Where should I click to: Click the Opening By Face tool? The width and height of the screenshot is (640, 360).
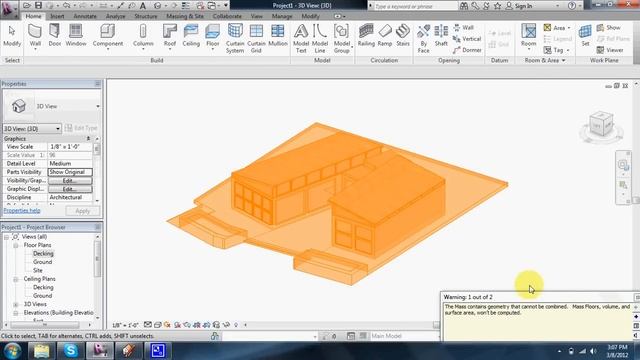click(423, 39)
